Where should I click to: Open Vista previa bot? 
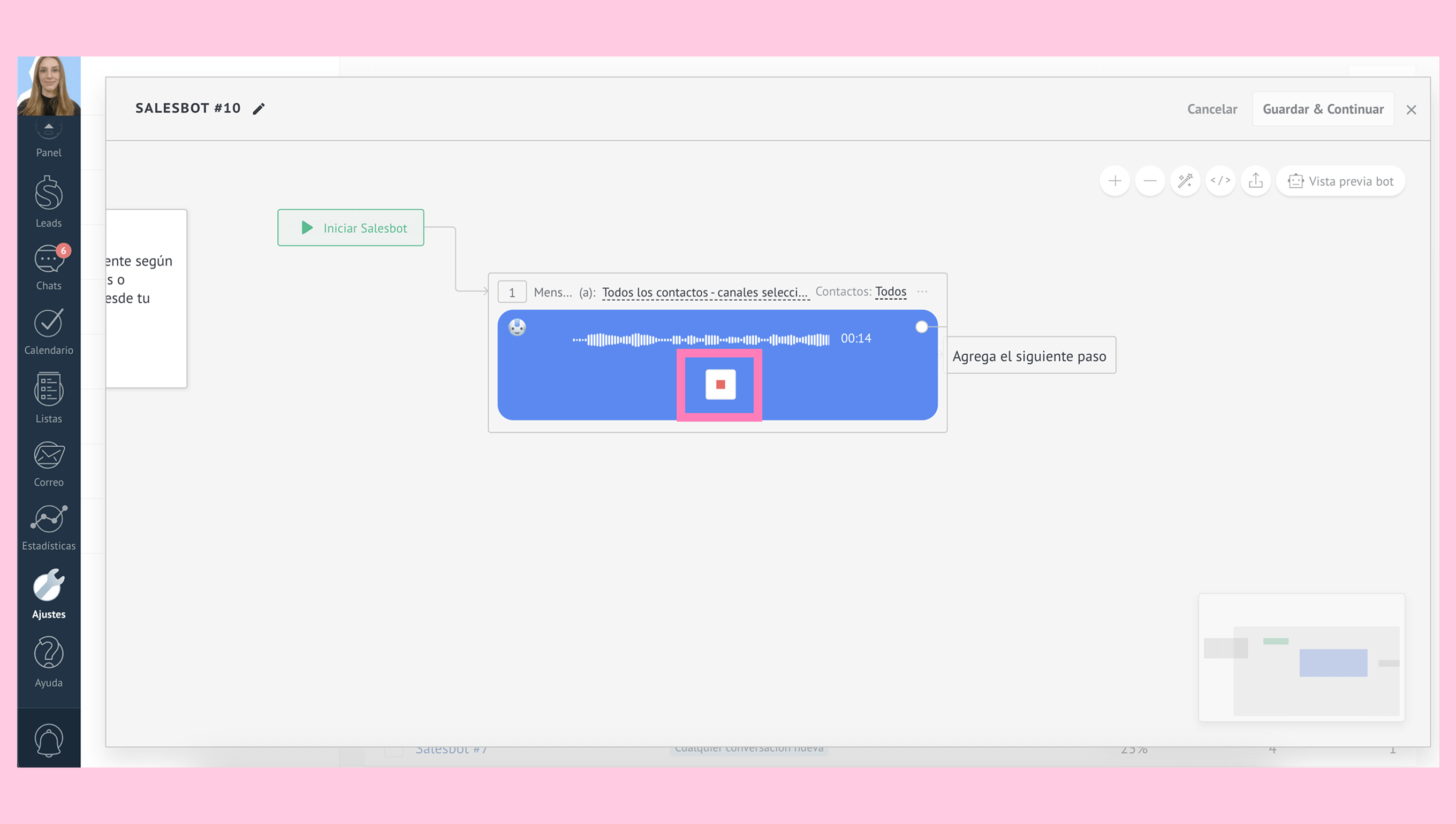tap(1340, 181)
